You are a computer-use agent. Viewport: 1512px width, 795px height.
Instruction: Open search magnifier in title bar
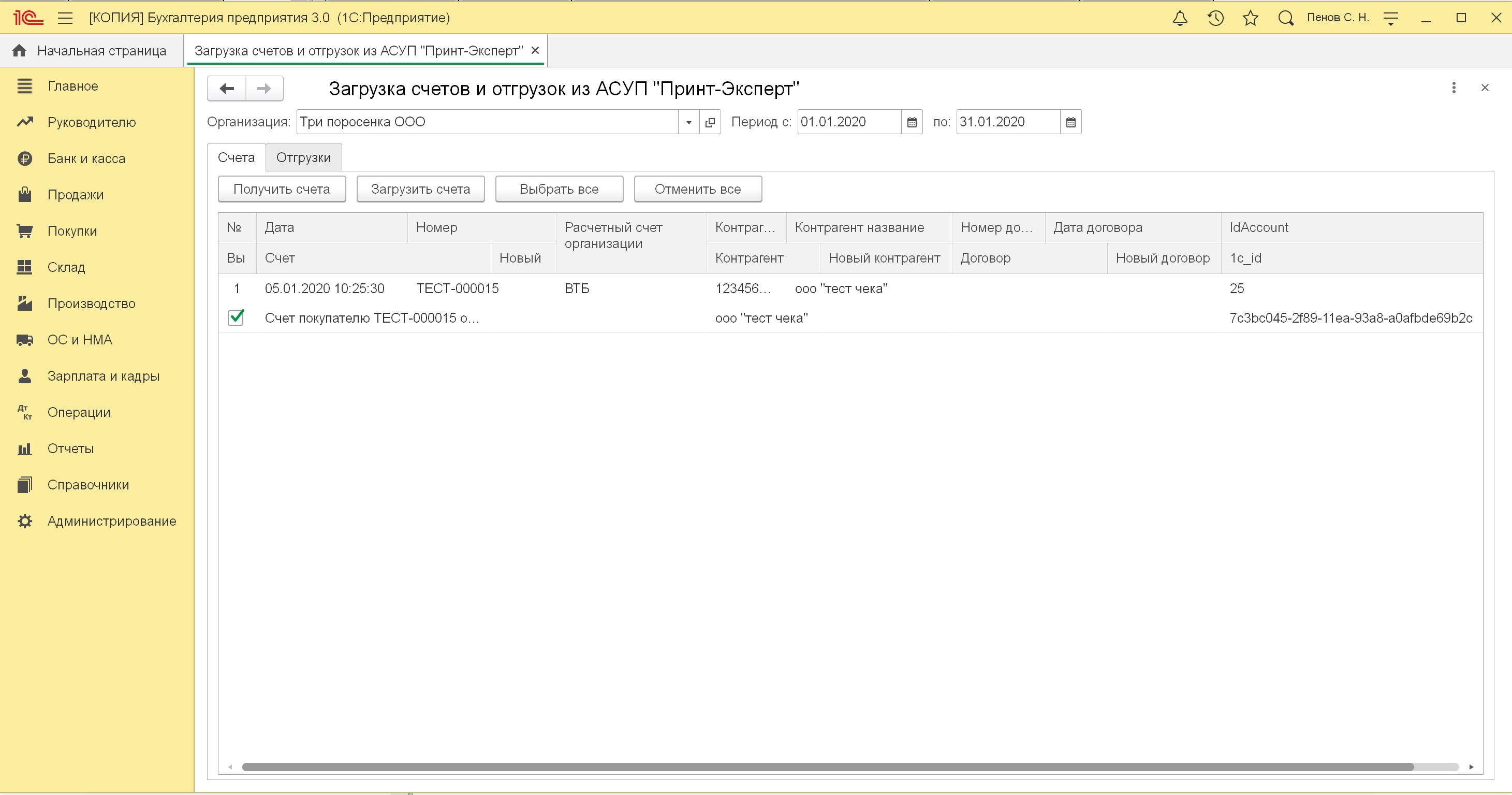point(1285,18)
